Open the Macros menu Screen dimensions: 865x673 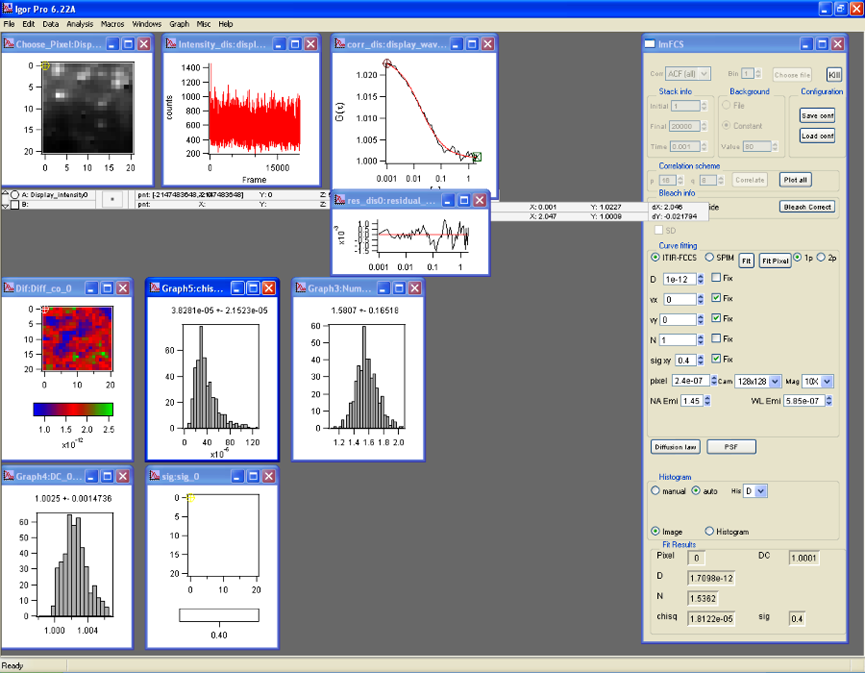click(112, 23)
